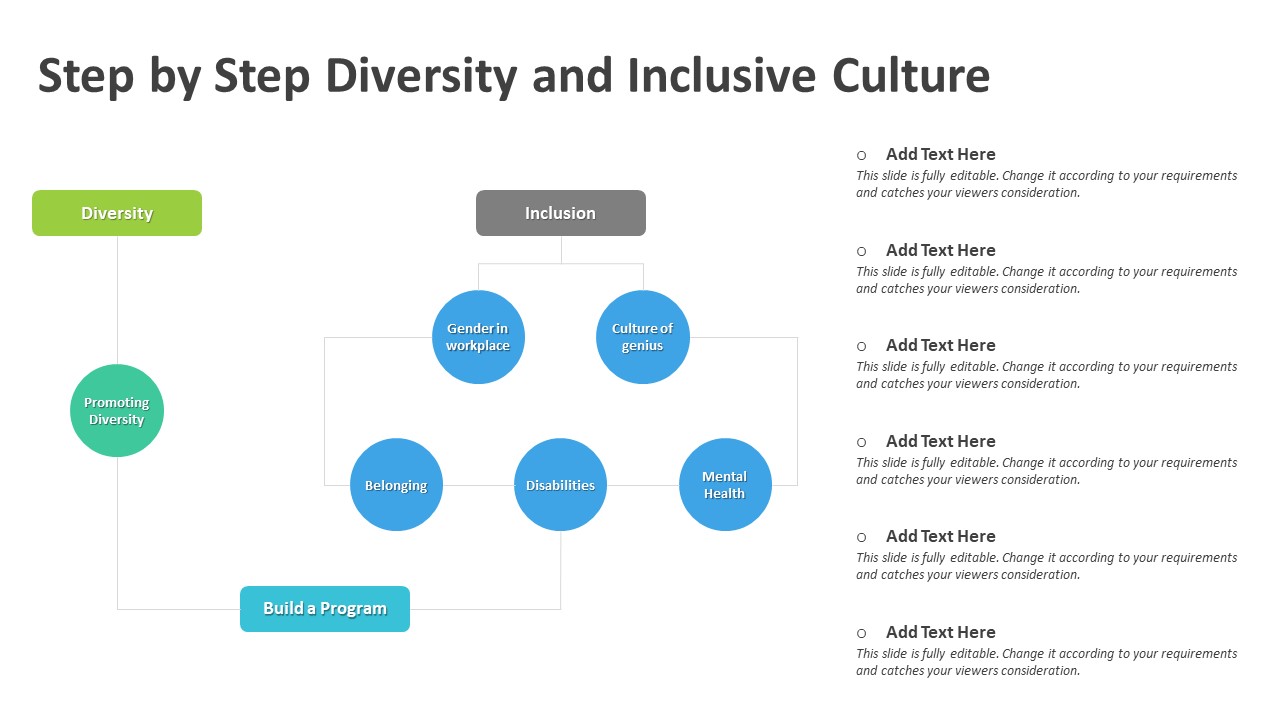Click the Build a Program box
Screen dimensions: 1280x720
pyautogui.click(x=325, y=609)
